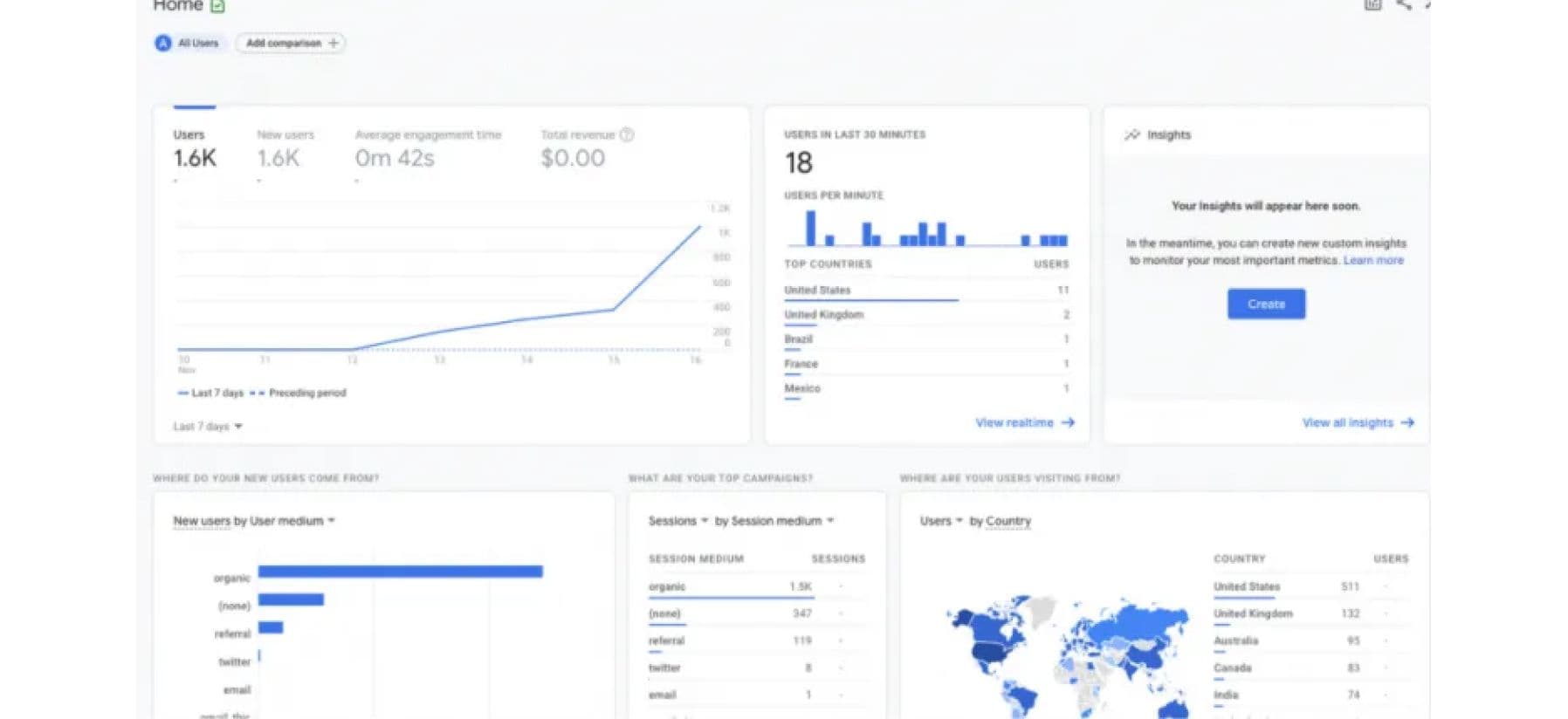Image resolution: width=1568 pixels, height=719 pixels.
Task: Click the COUNTRY column header
Action: [x=1239, y=558]
